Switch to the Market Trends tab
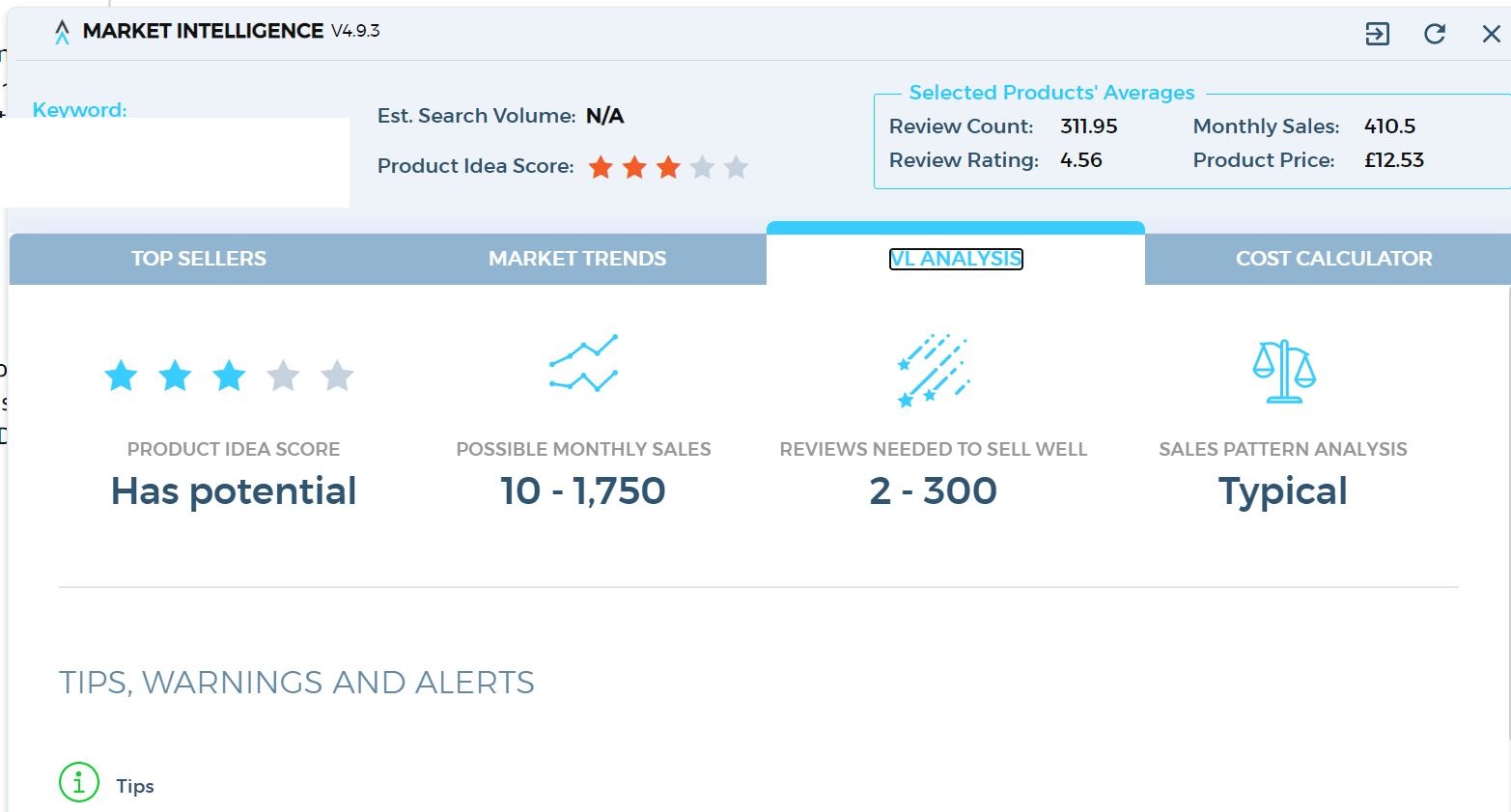Screen dimensions: 1511x812 577,259
